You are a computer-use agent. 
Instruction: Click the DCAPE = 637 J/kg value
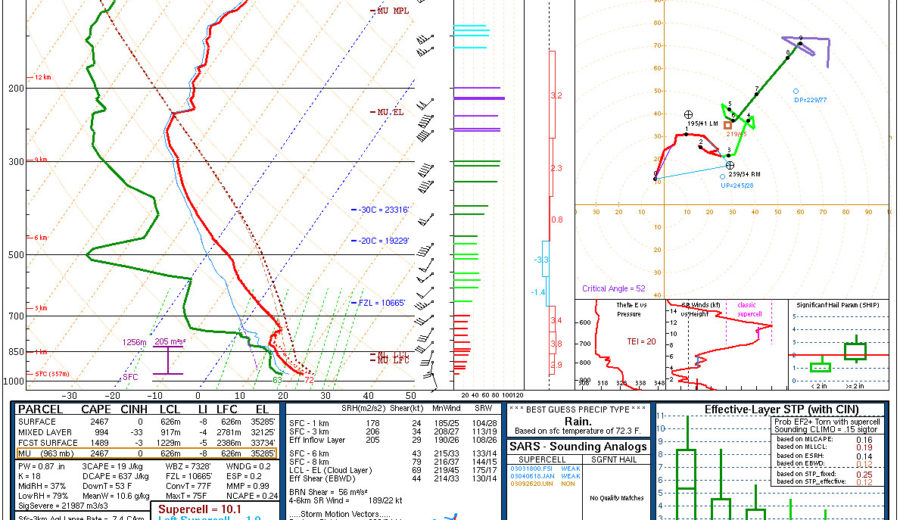(x=115, y=476)
